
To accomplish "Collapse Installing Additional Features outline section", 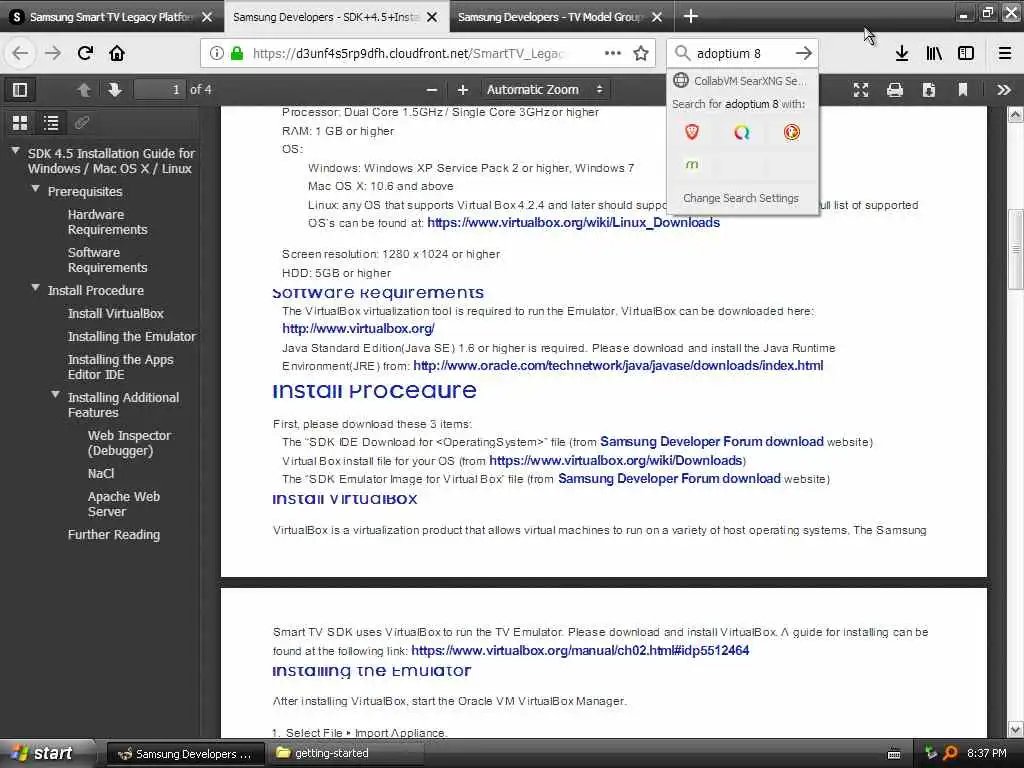I will point(56,394).
